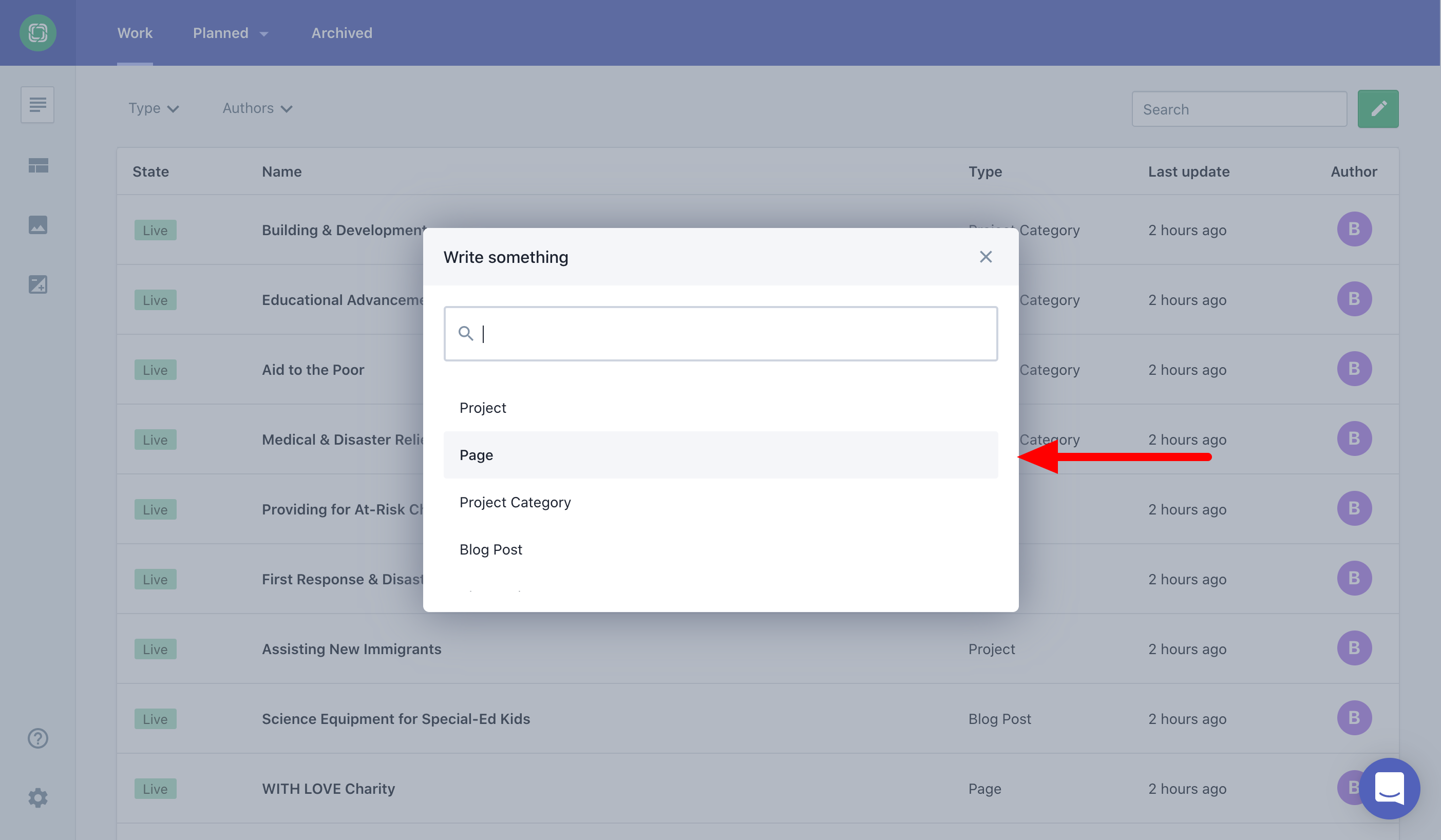Screen dimensions: 1441x840
Task: Click the magnifier icon in dialog search
Action: click(x=466, y=333)
